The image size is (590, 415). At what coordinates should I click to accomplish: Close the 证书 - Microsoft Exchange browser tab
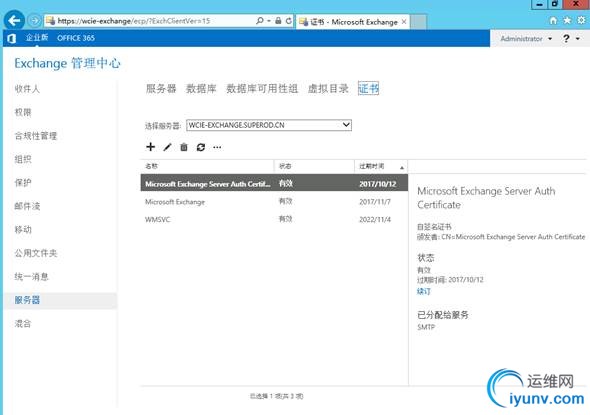pyautogui.click(x=404, y=22)
